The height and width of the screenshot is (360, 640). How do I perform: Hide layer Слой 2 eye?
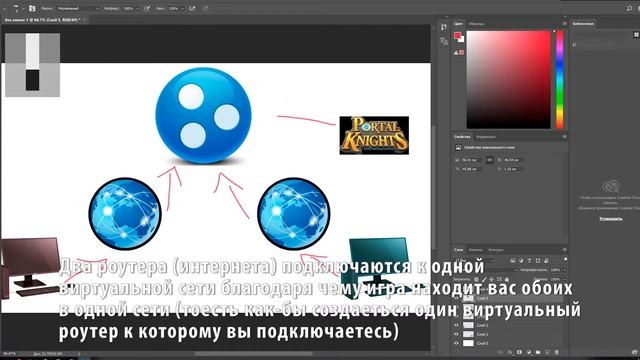(x=456, y=325)
